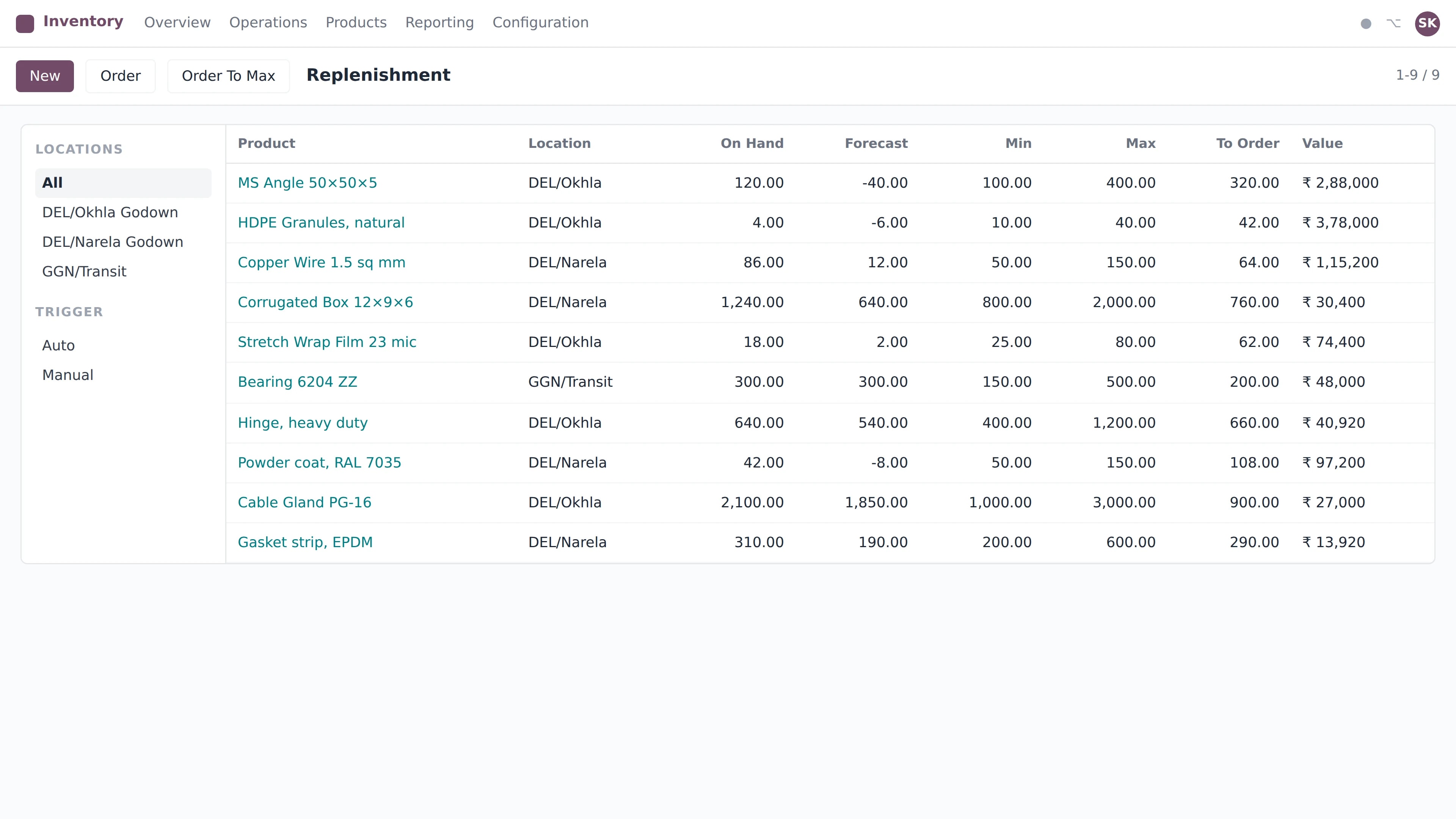Click Forecast value -40.00
The width and height of the screenshot is (1456, 819).
pos(885,183)
